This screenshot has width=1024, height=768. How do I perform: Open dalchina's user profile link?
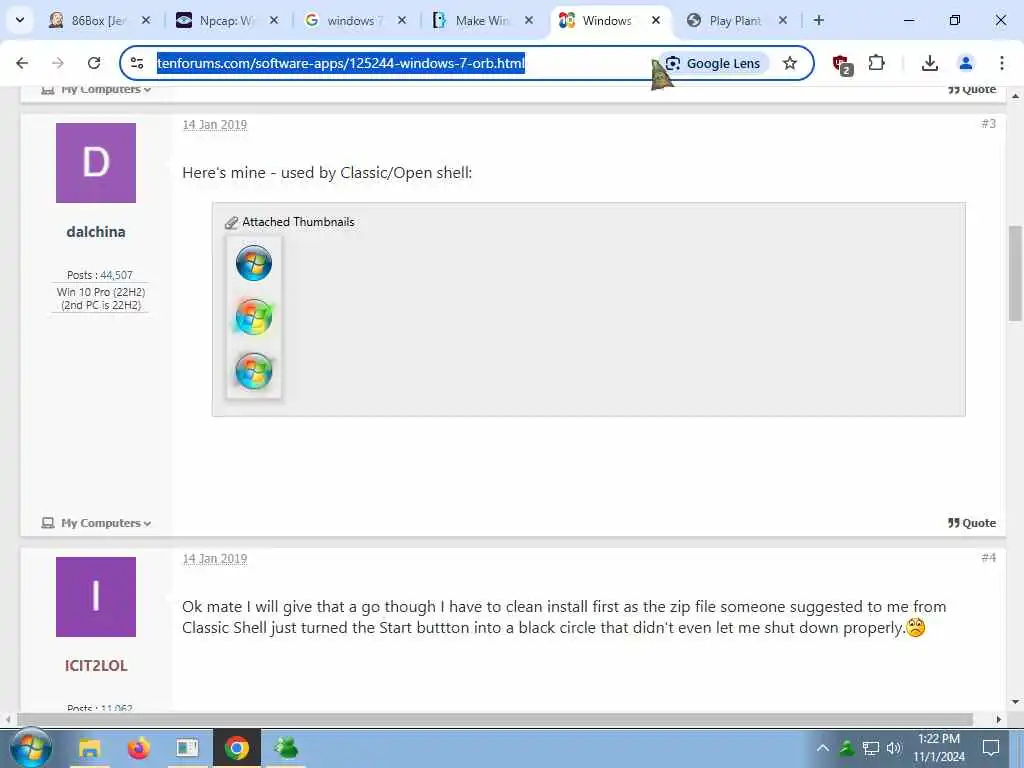coord(96,232)
